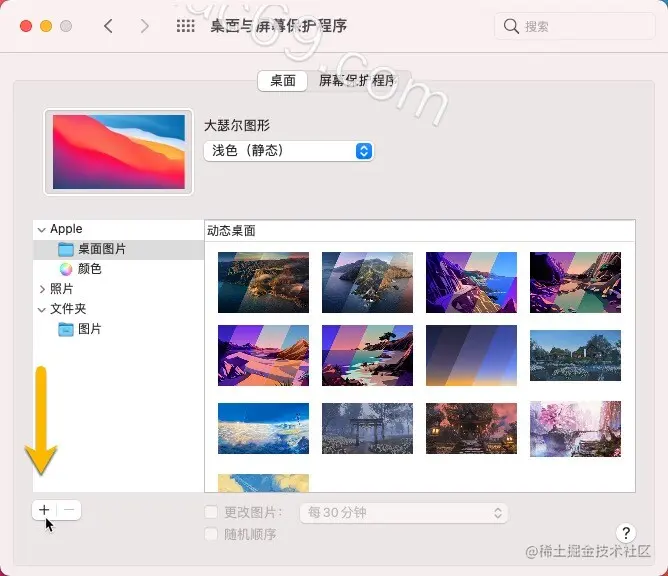Viewport: 668px width, 576px height.
Task: Click the search magnifier icon
Action: point(511,26)
